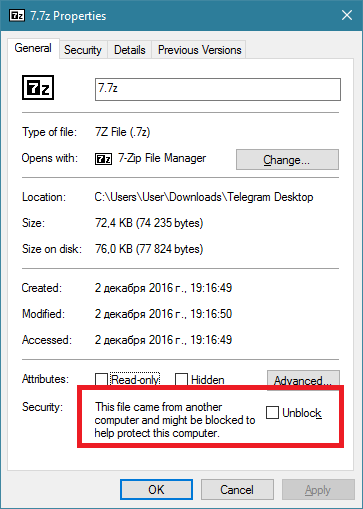Screen dimensions: 363x509
Task: Click the Apply button
Action: click(318, 490)
